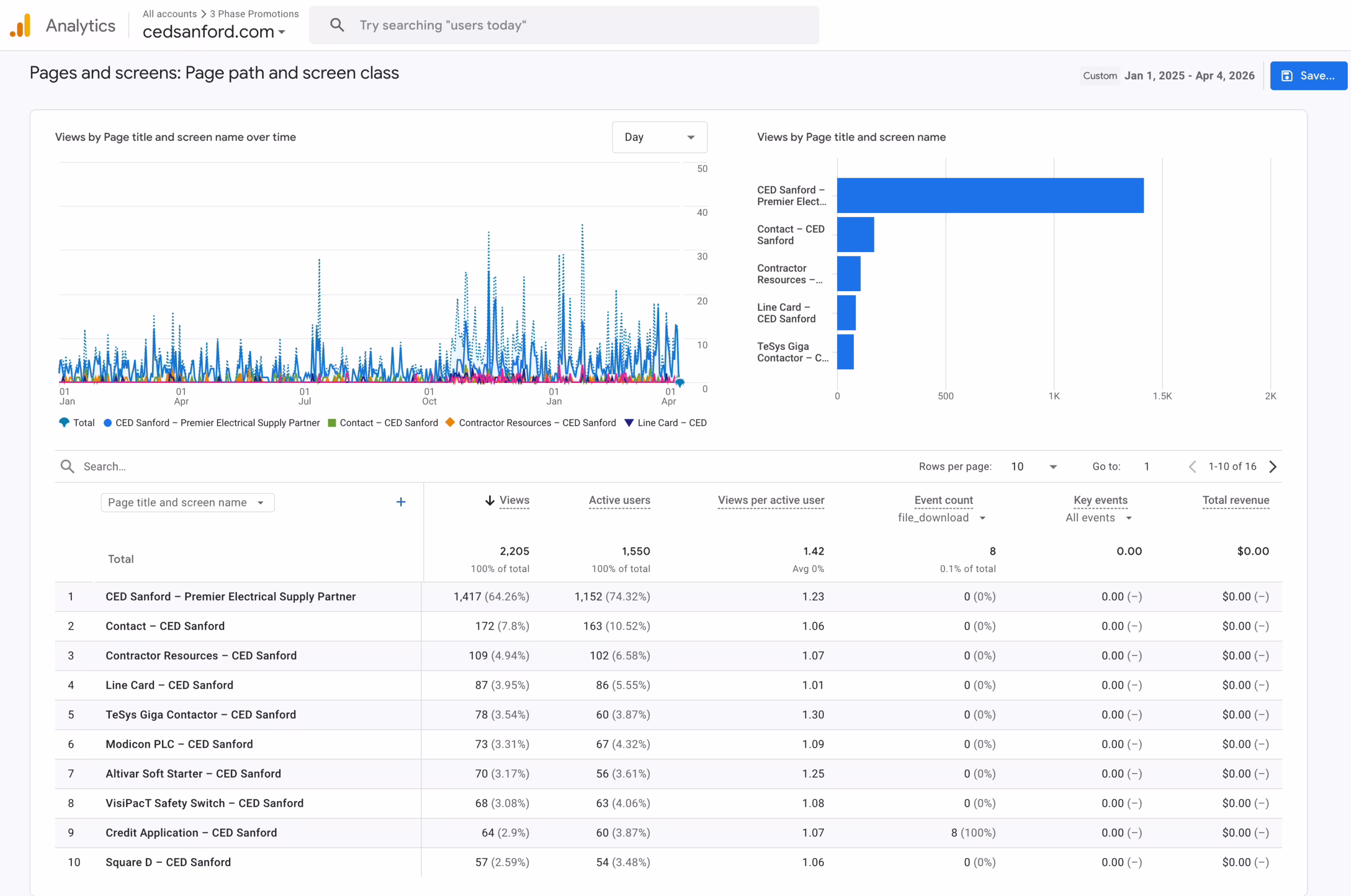Click the CED Sanford Premier Electrical bar
The image size is (1351, 896).
tap(990, 195)
